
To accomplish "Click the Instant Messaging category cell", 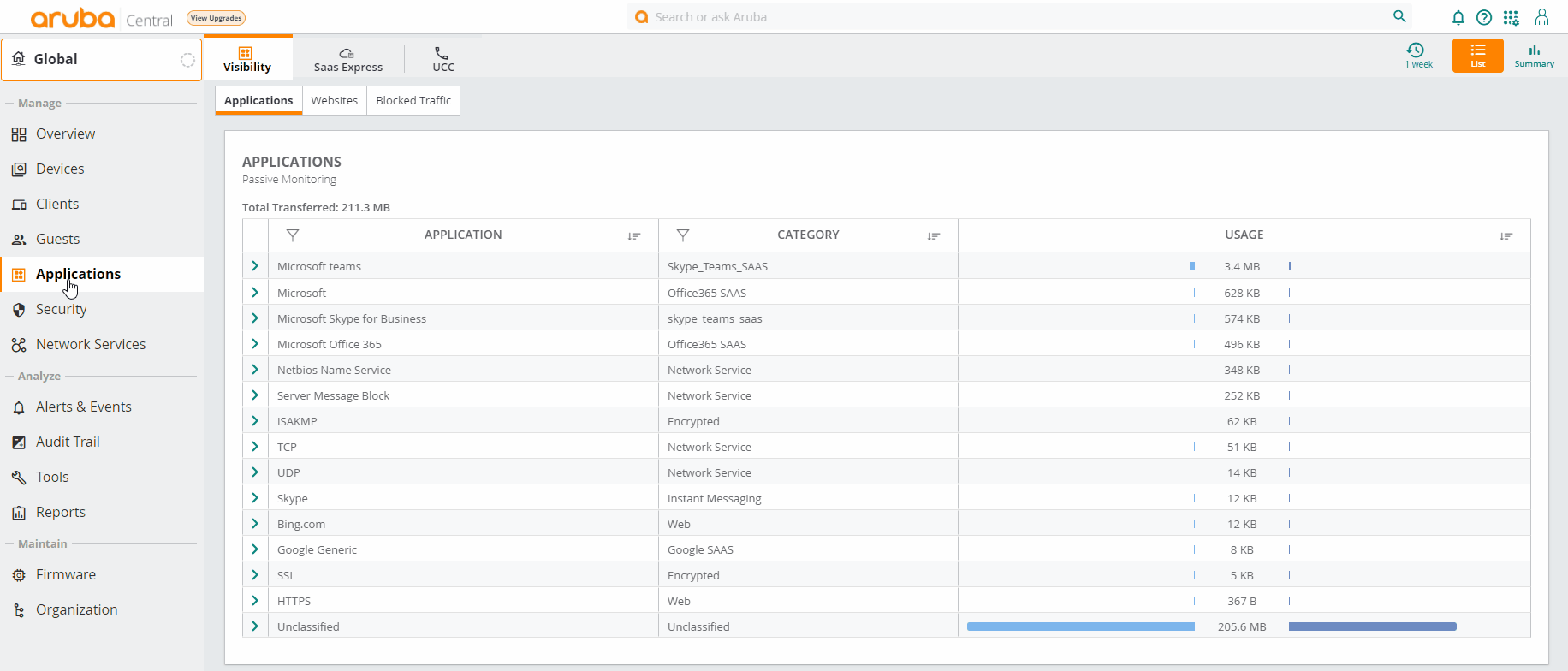I will click(x=808, y=498).
